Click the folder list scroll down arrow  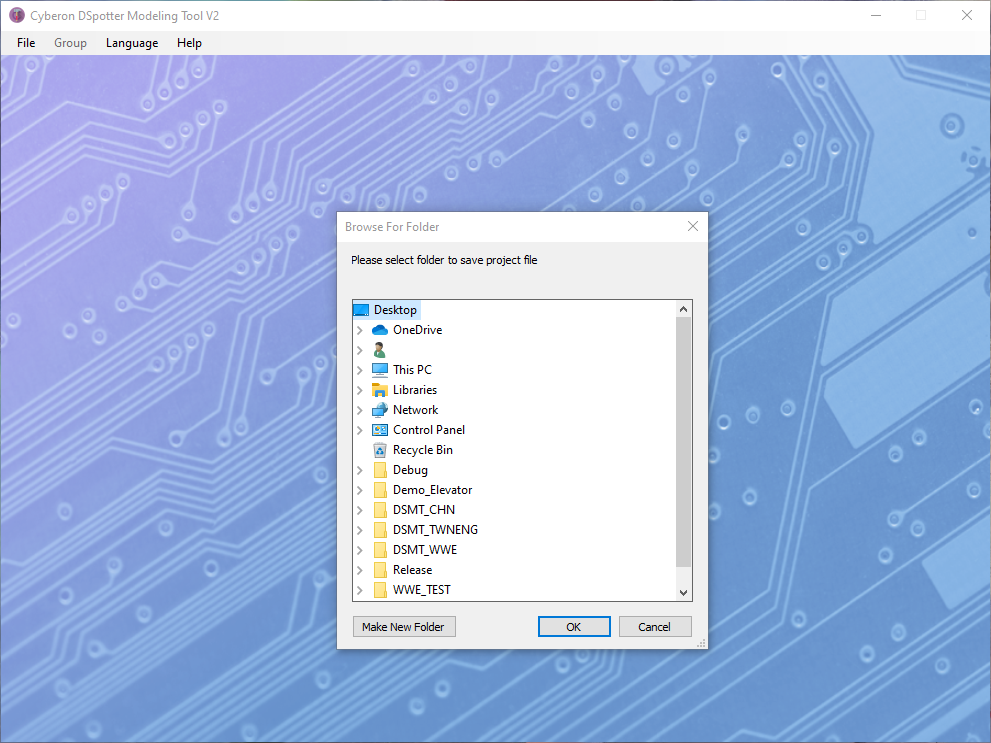tap(683, 593)
